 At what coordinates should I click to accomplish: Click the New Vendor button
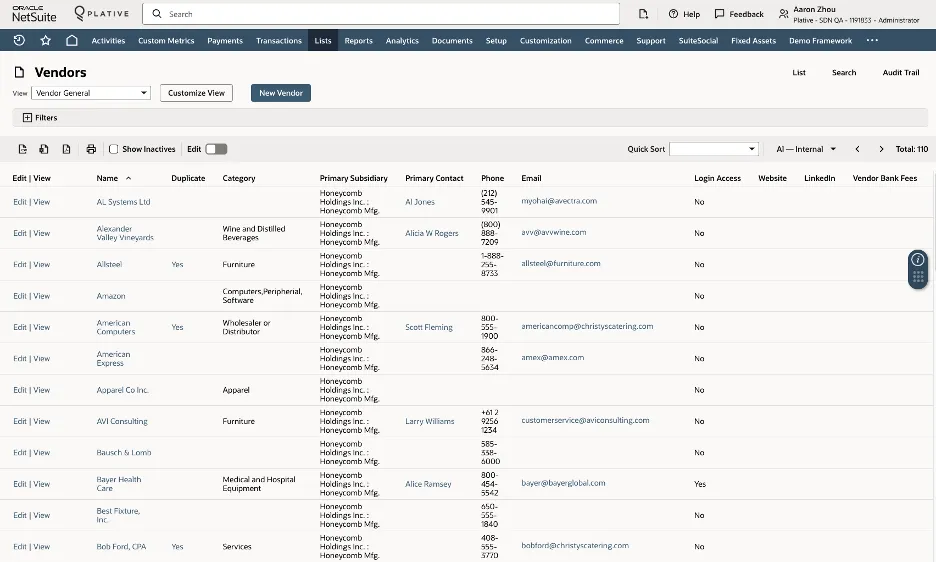coord(281,93)
